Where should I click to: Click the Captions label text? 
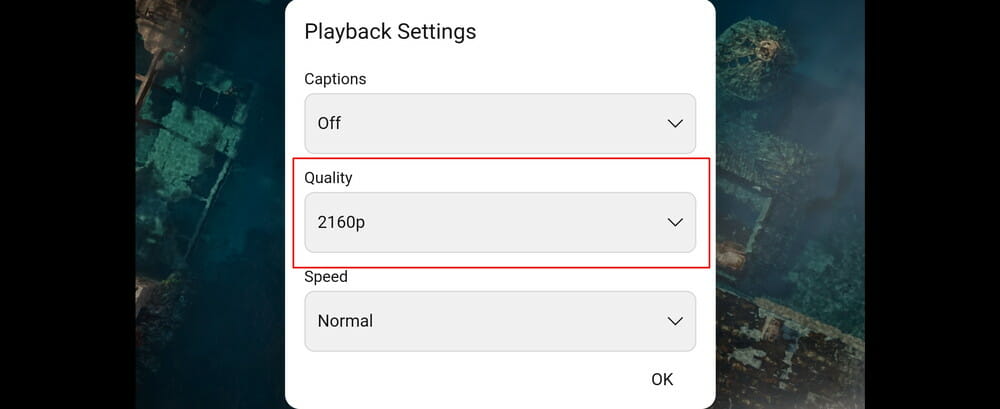[335, 79]
